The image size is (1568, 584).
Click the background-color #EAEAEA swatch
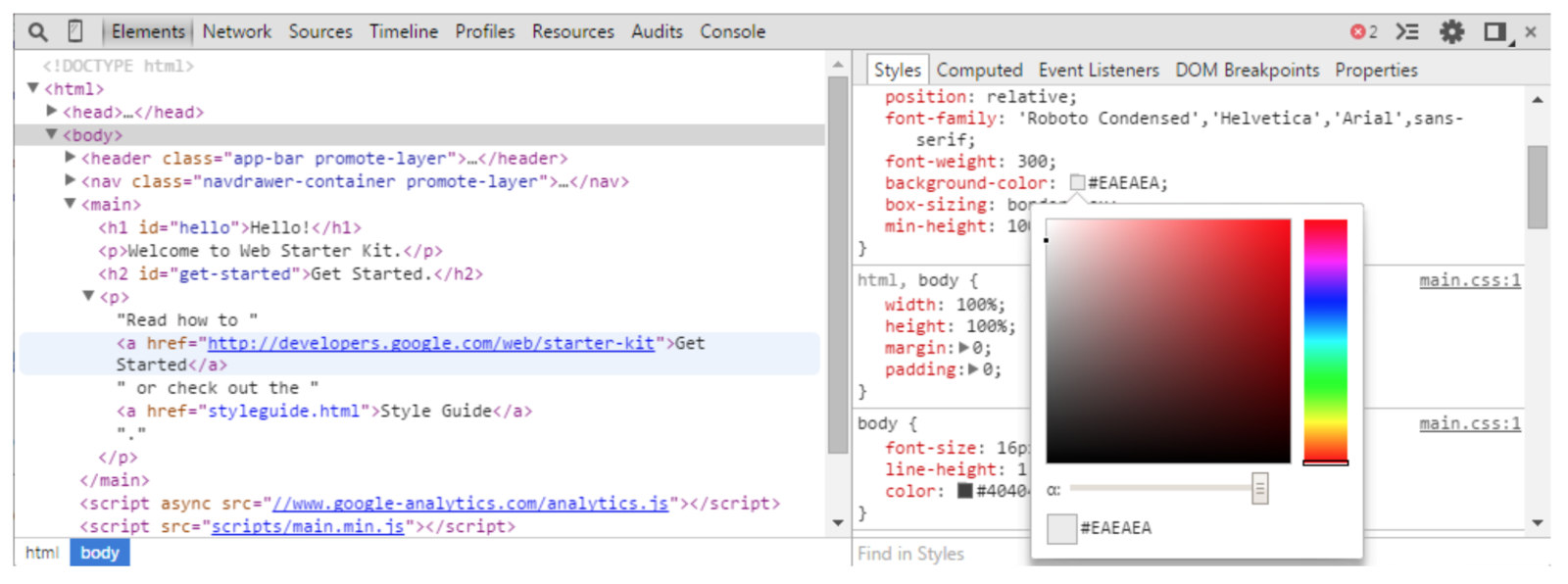1077,182
